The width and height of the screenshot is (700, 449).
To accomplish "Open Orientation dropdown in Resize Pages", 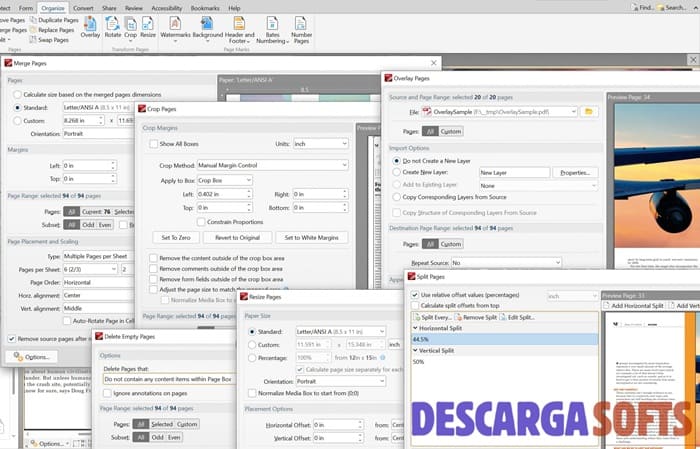I will click(340, 381).
